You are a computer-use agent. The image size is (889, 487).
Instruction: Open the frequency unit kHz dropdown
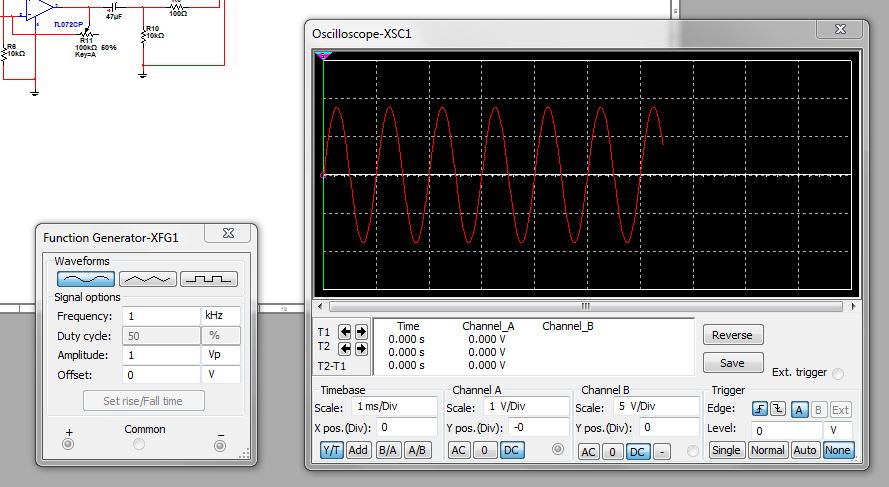pos(221,316)
